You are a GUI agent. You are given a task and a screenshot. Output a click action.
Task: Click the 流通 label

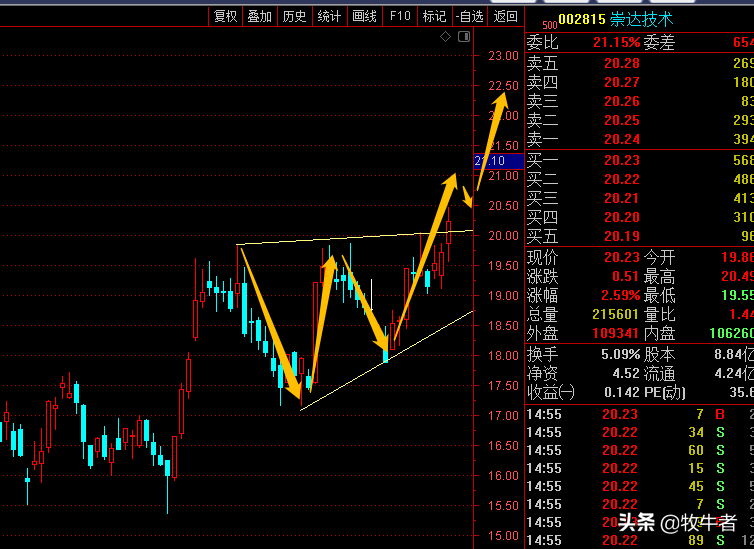659,374
